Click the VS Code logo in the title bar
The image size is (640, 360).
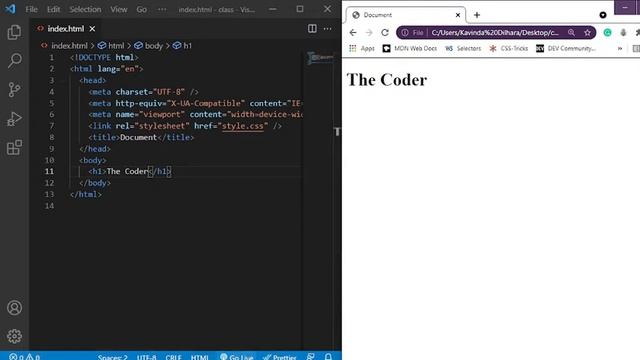pyautogui.click(x=11, y=9)
